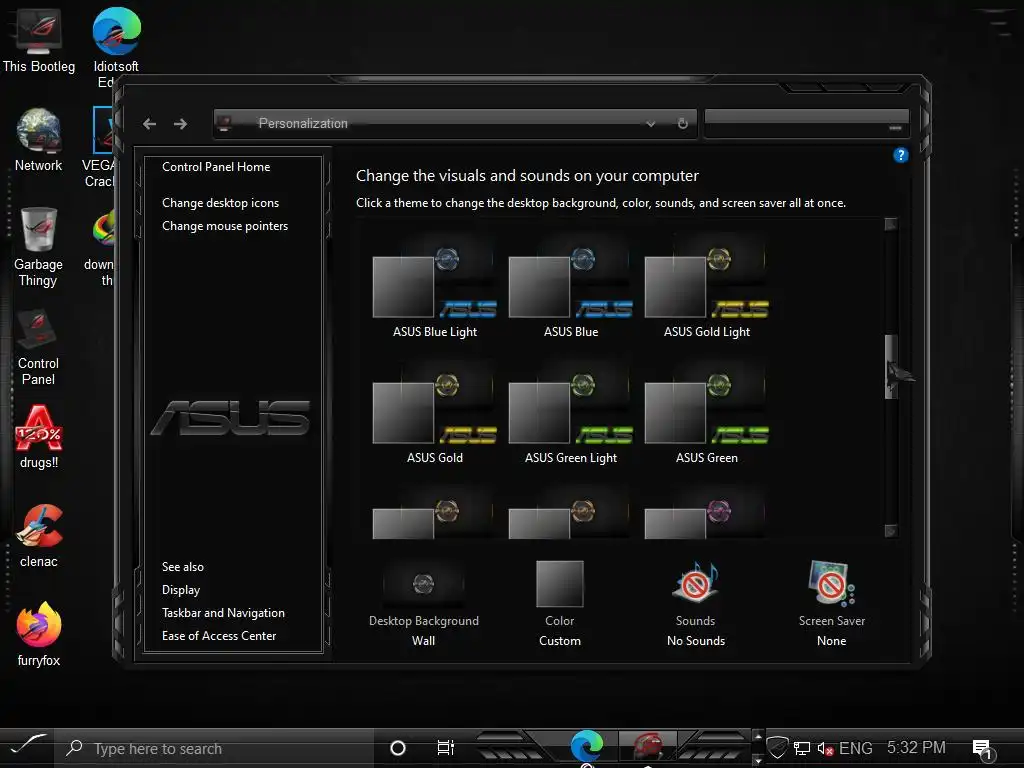Open Change desktop icons link
The height and width of the screenshot is (768, 1024).
221,203
